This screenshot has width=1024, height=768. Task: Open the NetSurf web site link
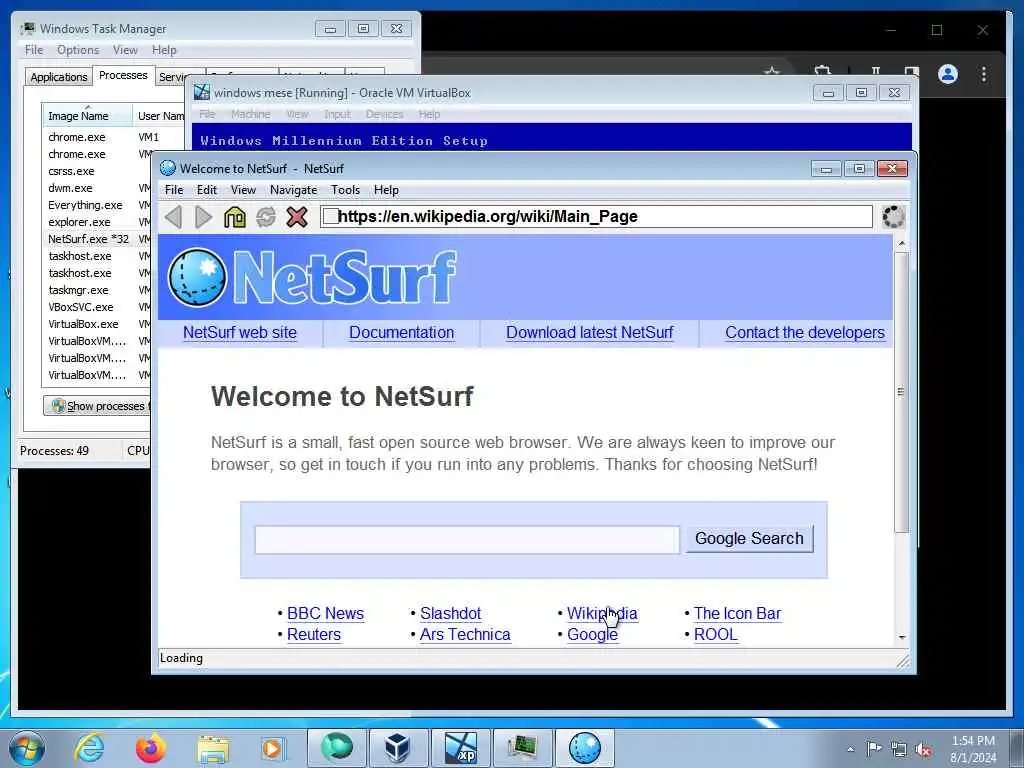coord(240,332)
